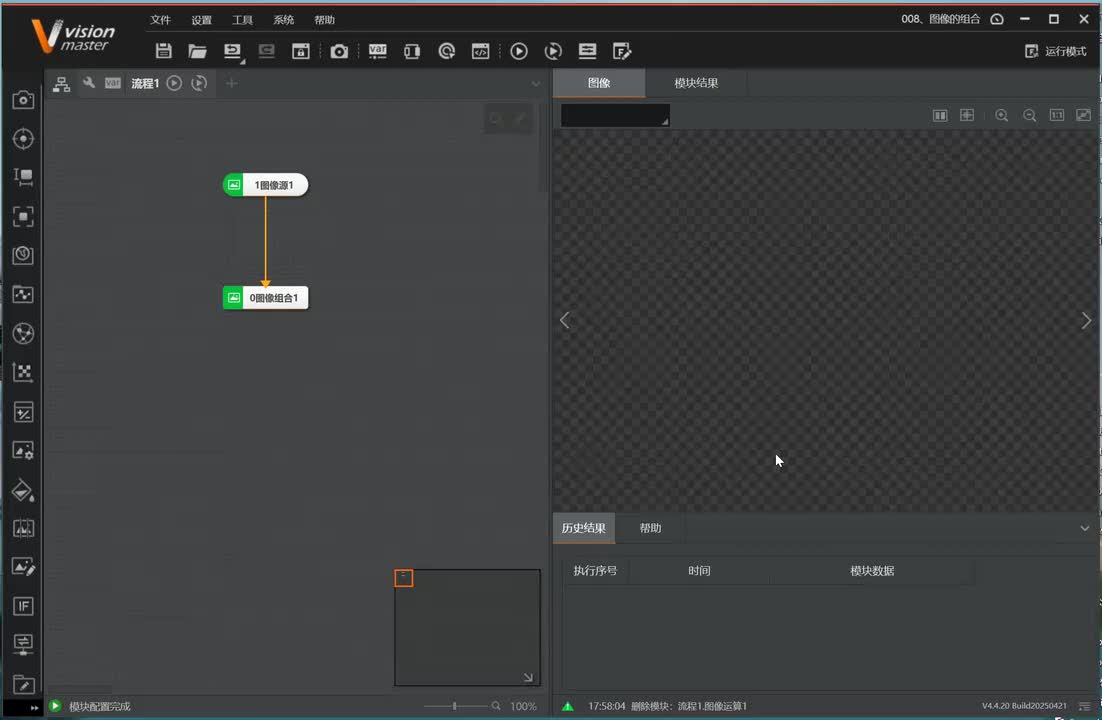Open the image source dropdown box

615,115
